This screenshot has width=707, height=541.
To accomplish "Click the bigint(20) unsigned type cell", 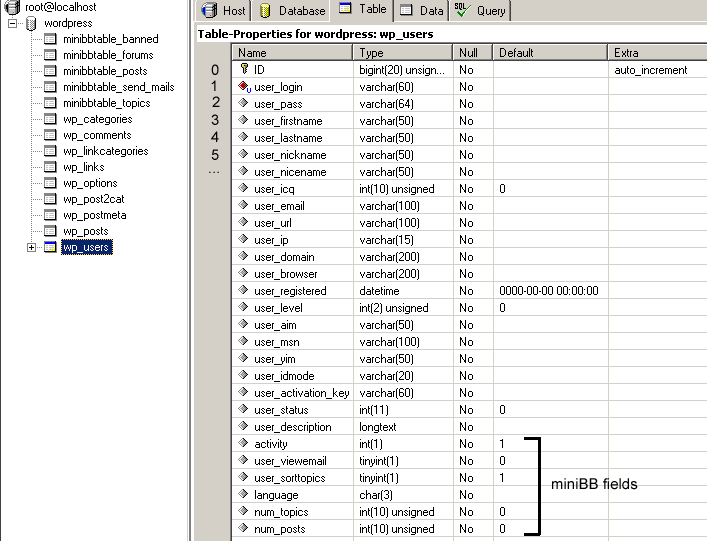I will pos(402,70).
